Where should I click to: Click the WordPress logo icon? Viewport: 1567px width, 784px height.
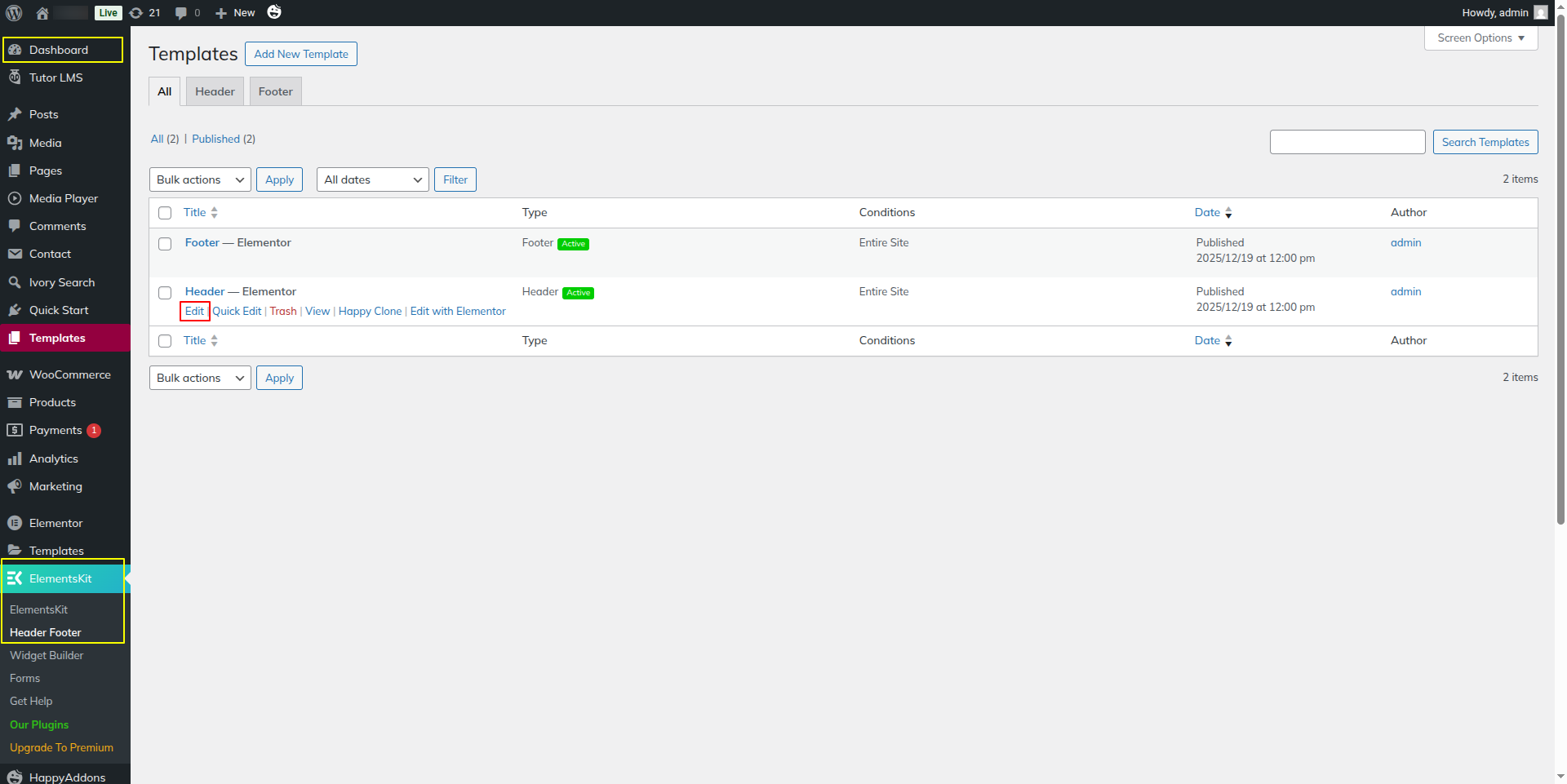click(14, 13)
